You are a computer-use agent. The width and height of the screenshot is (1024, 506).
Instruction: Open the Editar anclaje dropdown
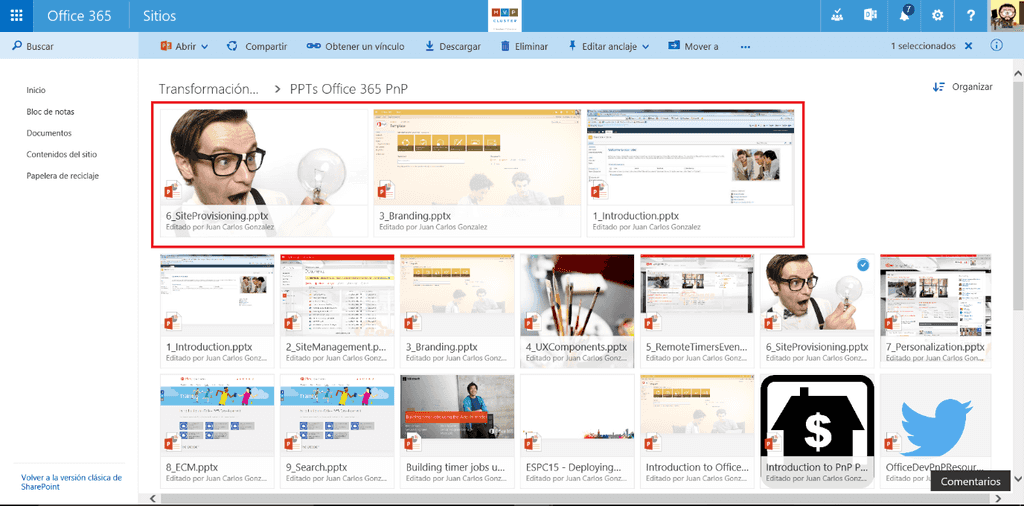point(608,46)
